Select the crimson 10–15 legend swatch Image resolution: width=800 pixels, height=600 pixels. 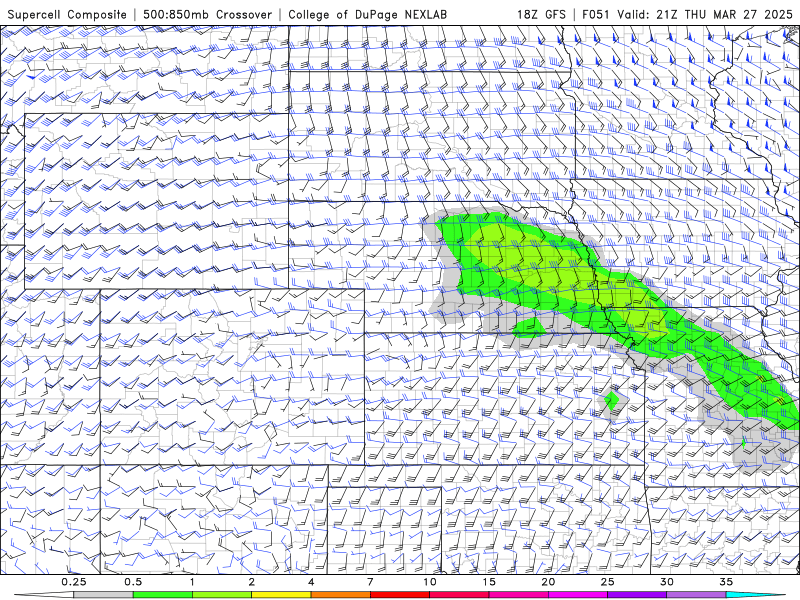coord(459,595)
